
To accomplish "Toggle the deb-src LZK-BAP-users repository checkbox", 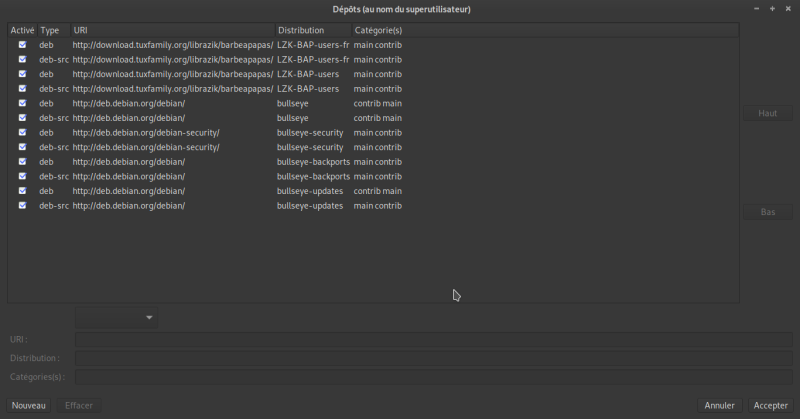I will 22,88.
